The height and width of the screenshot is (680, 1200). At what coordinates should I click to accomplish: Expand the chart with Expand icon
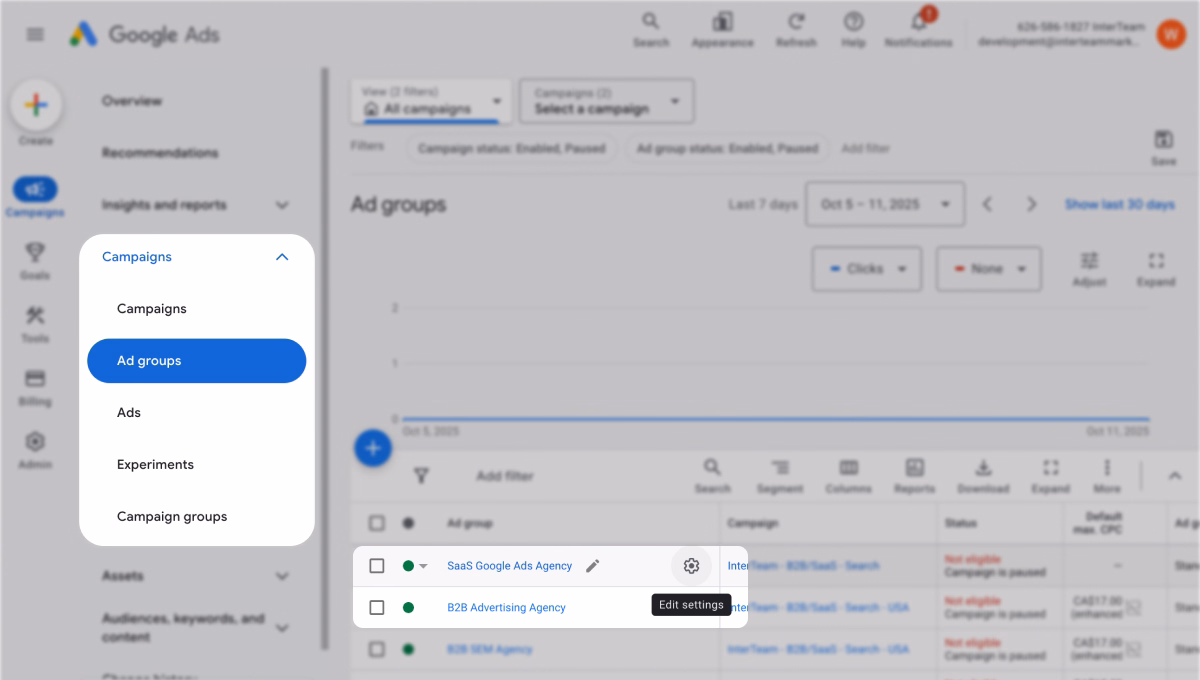[x=1155, y=268]
